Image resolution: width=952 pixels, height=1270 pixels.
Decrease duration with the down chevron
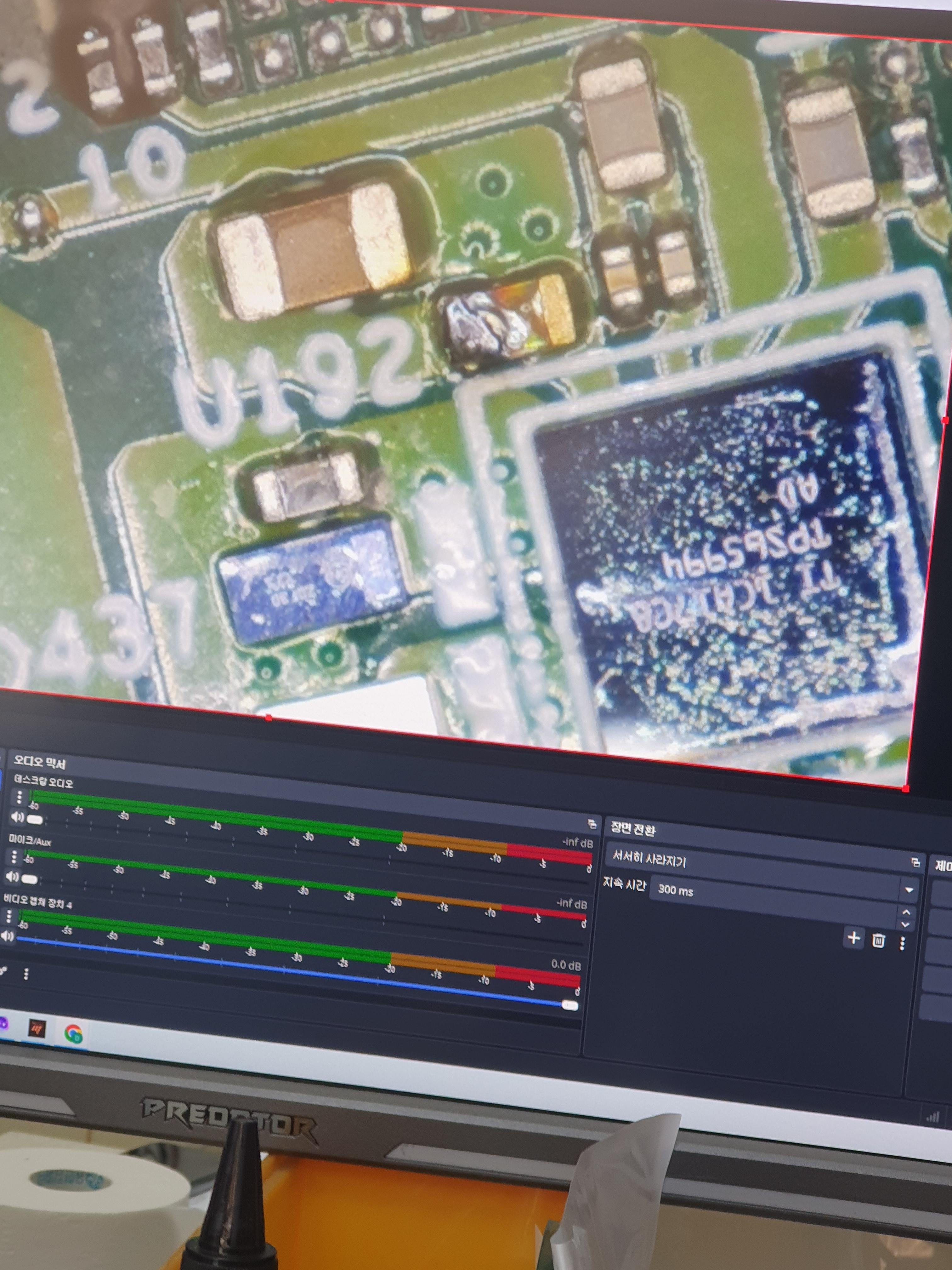pos(905,924)
